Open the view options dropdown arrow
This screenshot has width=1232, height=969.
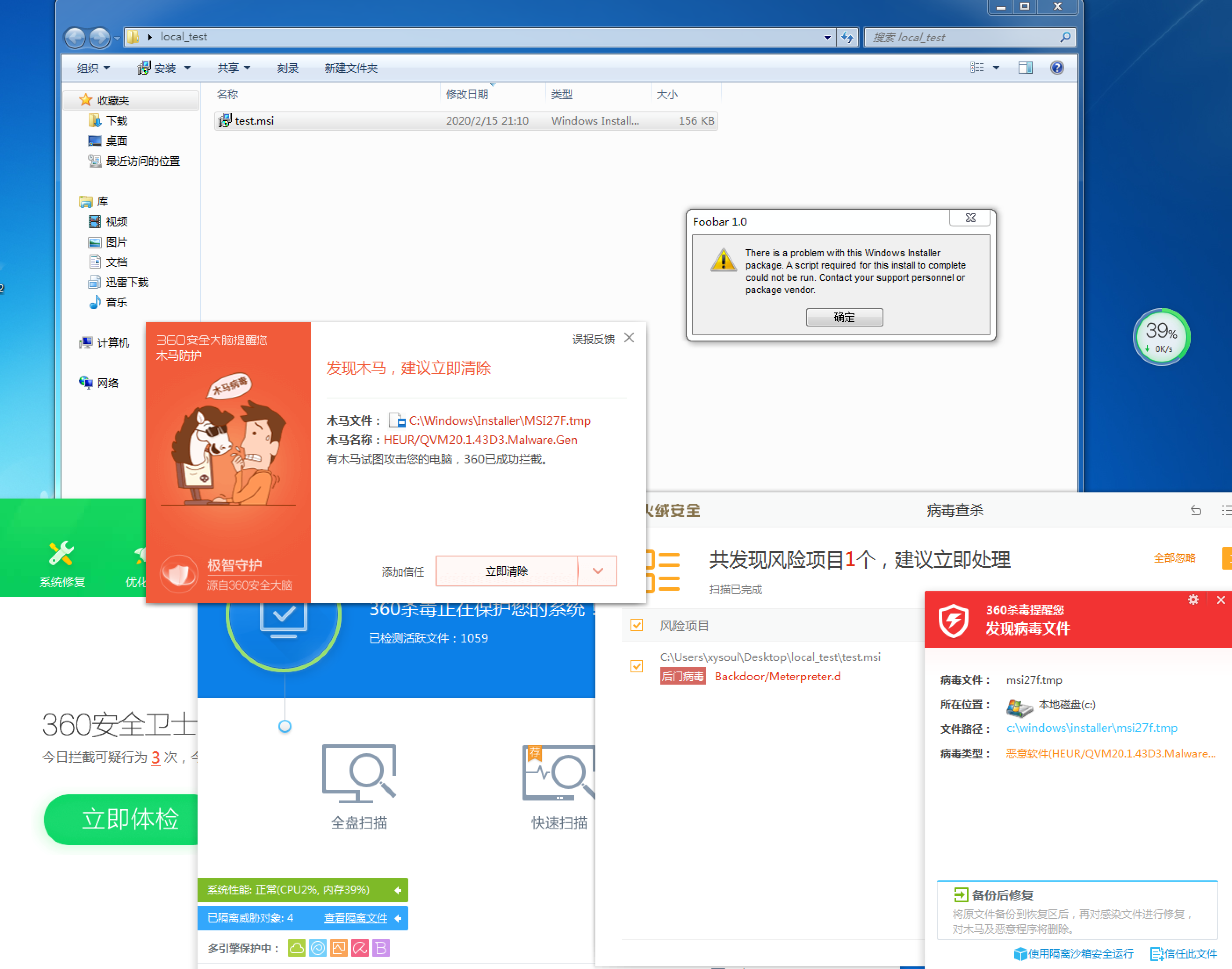pyautogui.click(x=996, y=68)
